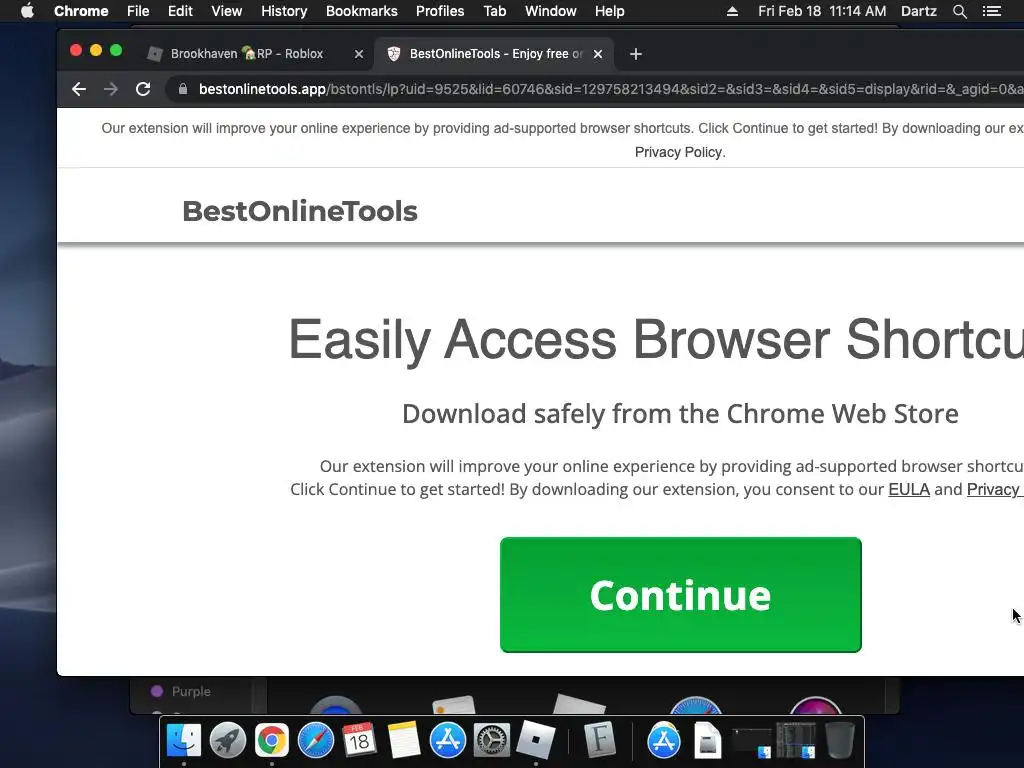Image resolution: width=1024 pixels, height=768 pixels.
Task: Open Safari compass icon in dock
Action: (x=315, y=741)
